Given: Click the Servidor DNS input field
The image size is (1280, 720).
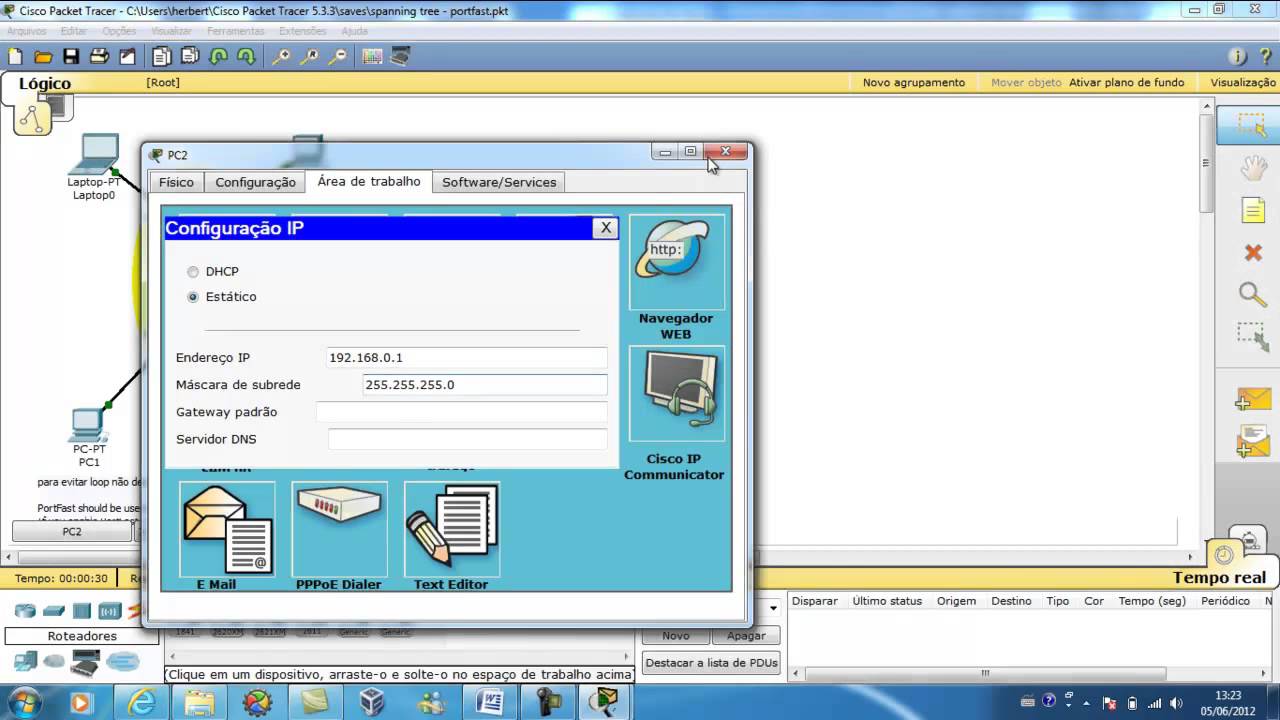Looking at the screenshot, I should click(467, 439).
